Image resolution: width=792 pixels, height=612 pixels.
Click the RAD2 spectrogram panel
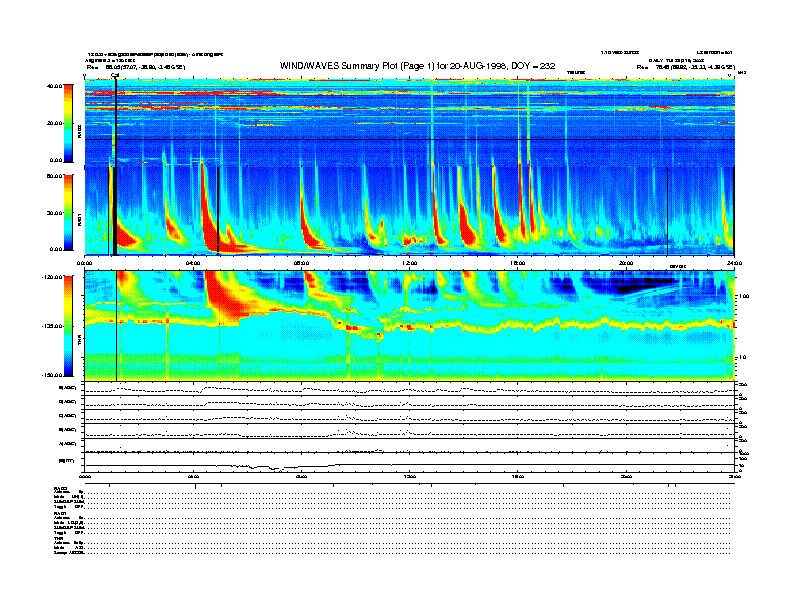coord(409,122)
